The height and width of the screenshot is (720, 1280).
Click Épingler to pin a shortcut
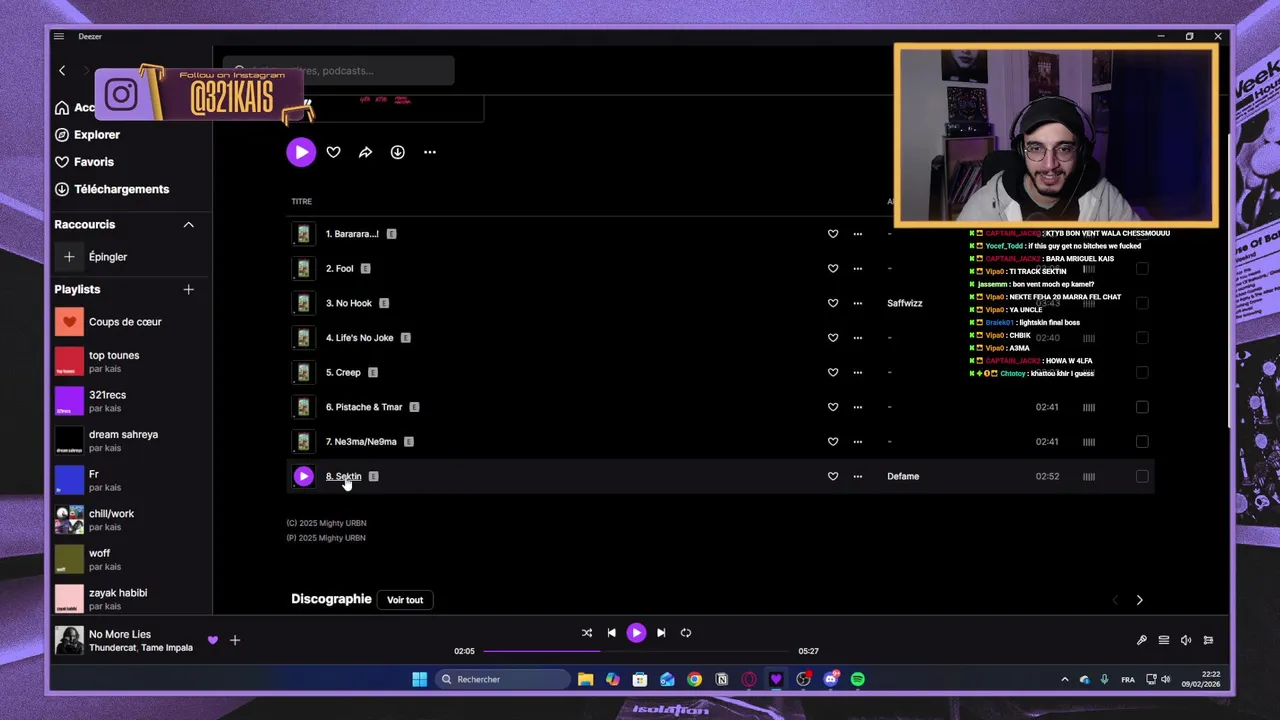[108, 257]
